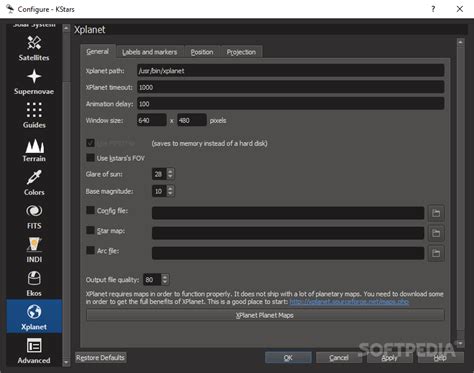Click settings panel scrollbar up arrow
474x373 pixels.
pos(460,42)
